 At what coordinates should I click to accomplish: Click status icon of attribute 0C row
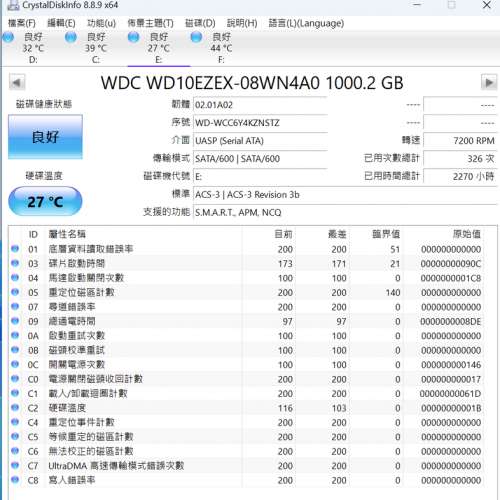(15, 364)
